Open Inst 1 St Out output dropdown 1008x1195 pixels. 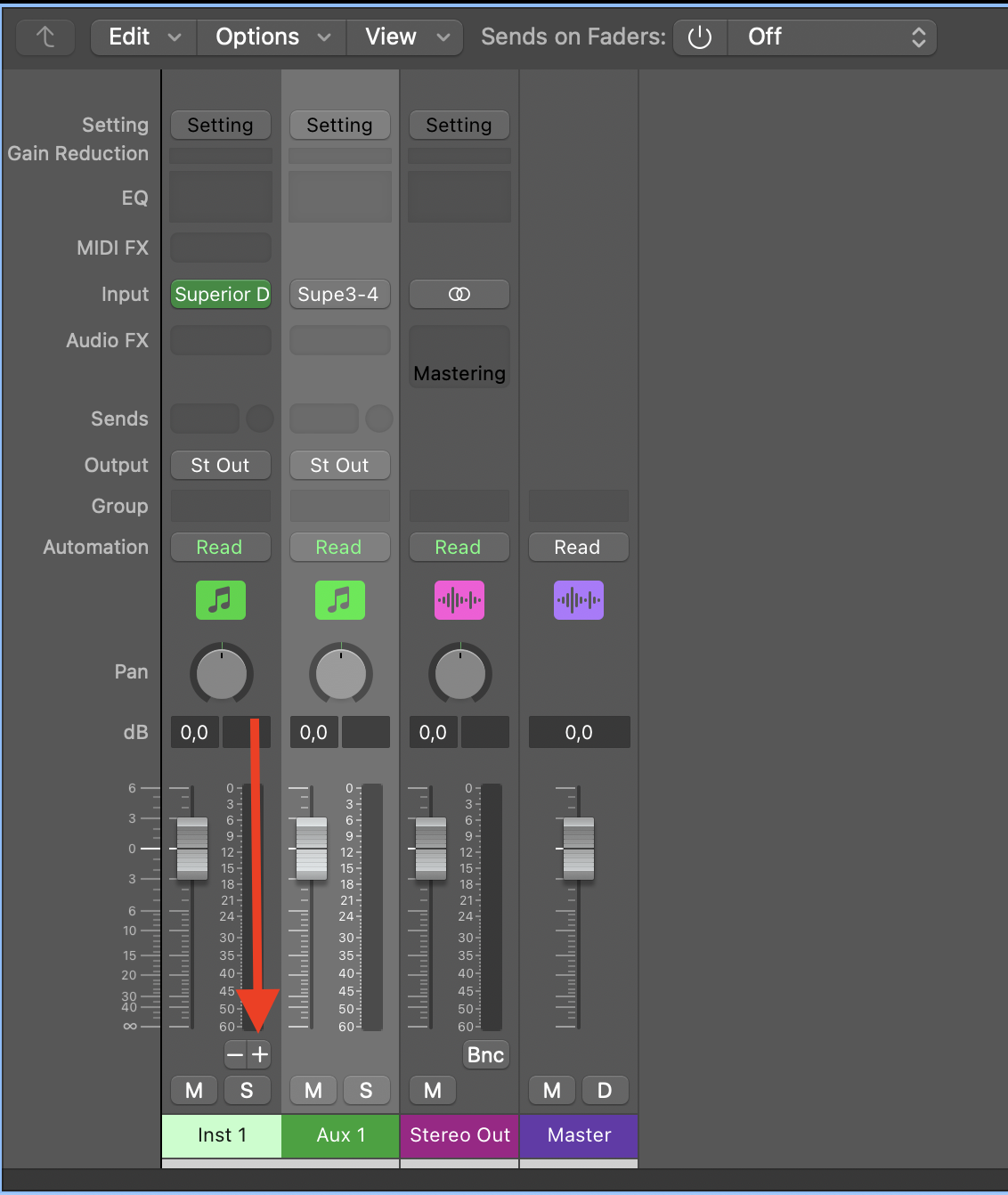220,465
